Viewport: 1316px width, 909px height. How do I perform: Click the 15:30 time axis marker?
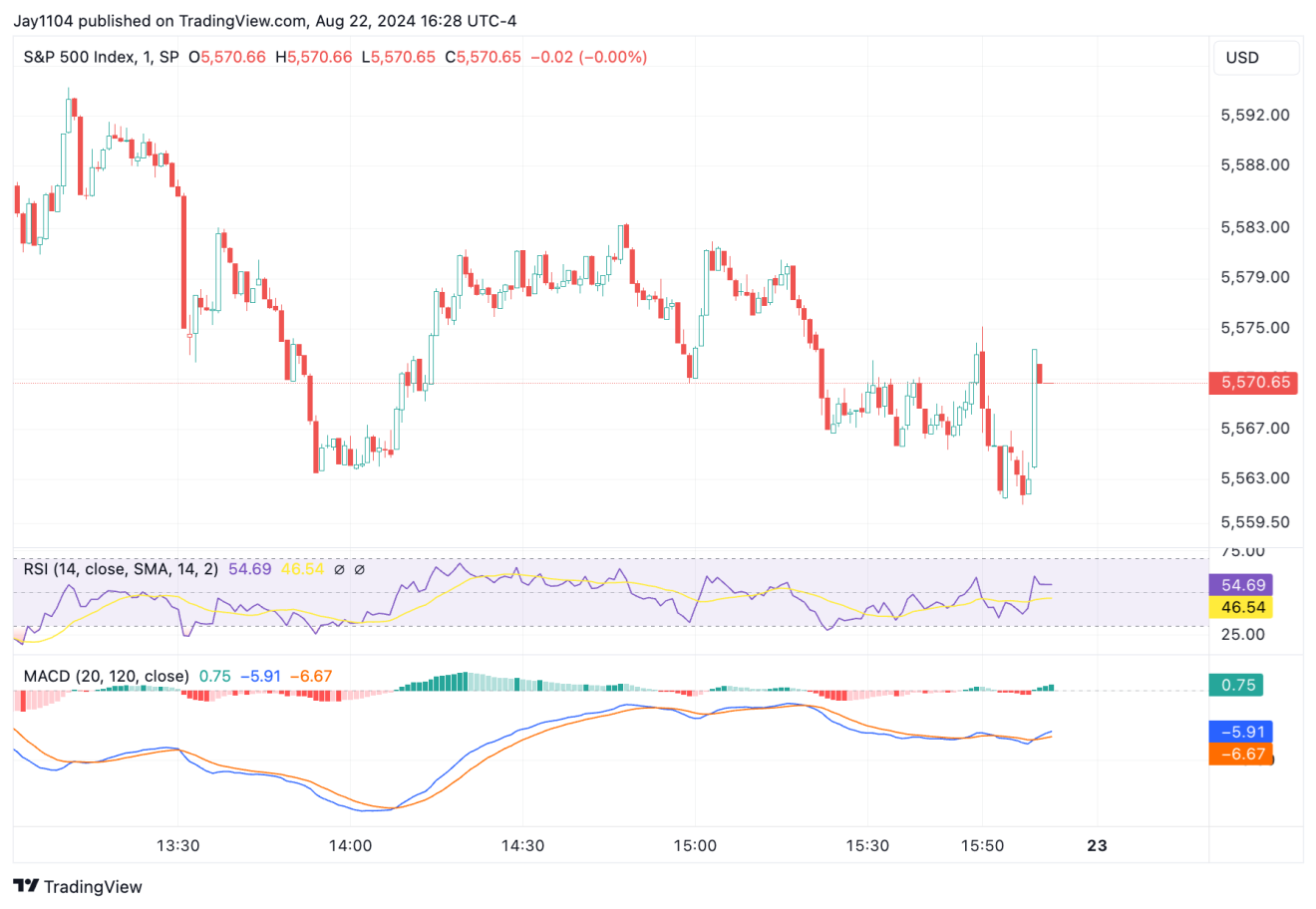tap(866, 845)
